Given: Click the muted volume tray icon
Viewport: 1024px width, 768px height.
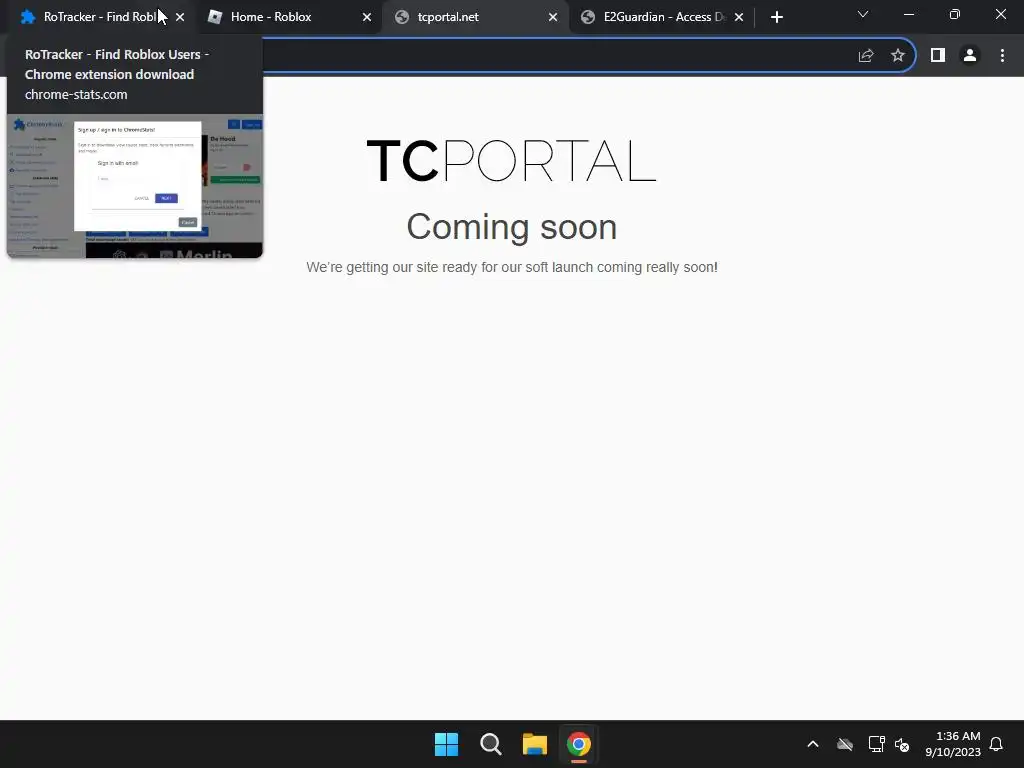Looking at the screenshot, I should tap(902, 744).
